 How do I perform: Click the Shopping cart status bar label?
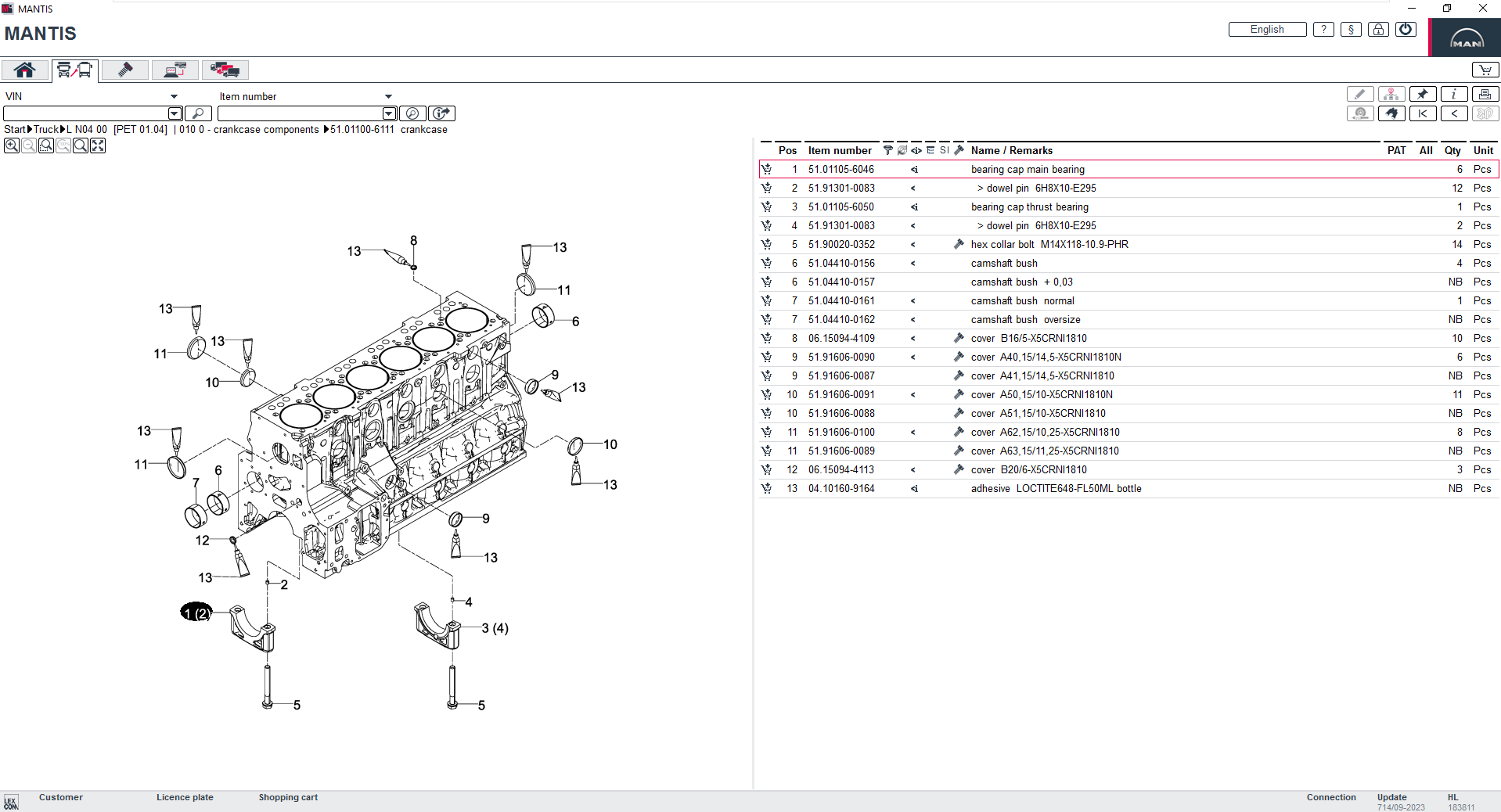(288, 798)
